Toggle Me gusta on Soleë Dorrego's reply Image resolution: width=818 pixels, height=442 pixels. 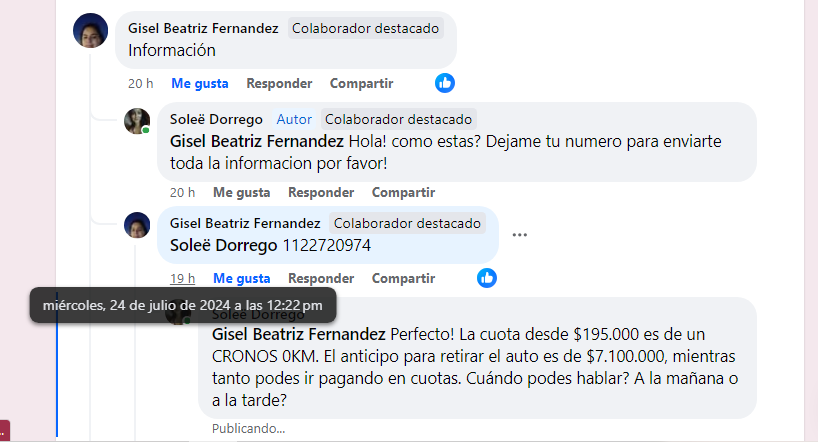[x=242, y=192]
